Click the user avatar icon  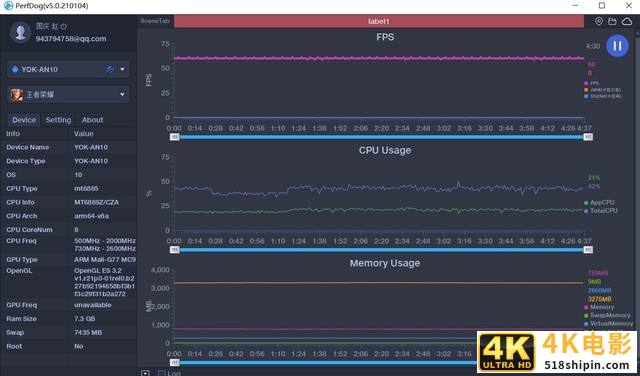20,32
